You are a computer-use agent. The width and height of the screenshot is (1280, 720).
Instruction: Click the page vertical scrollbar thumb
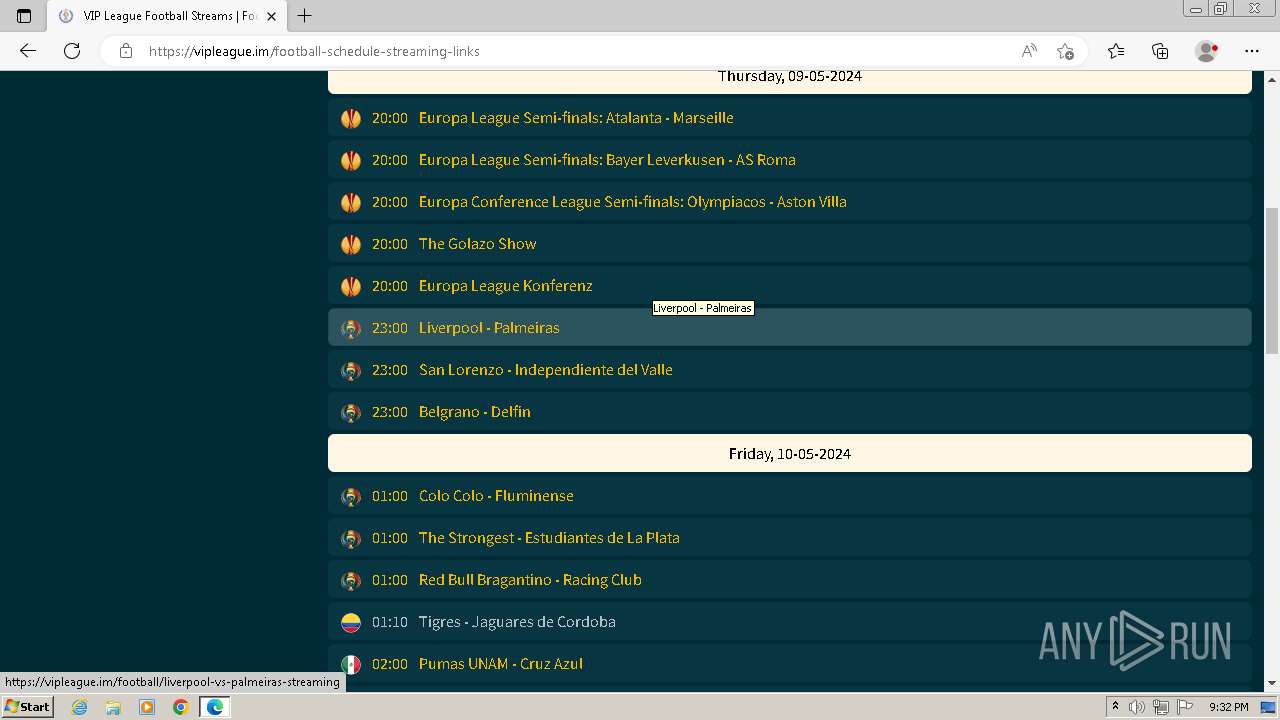coord(1271,280)
